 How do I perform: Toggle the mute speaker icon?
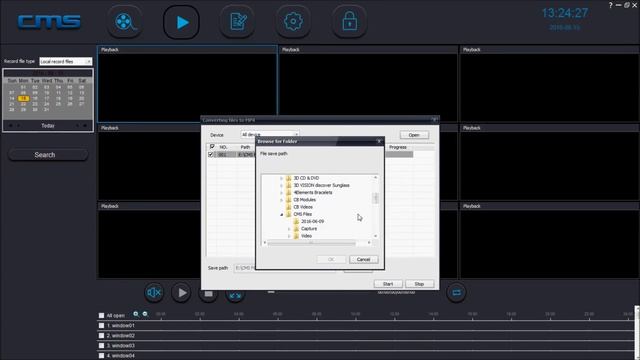[x=154, y=293]
